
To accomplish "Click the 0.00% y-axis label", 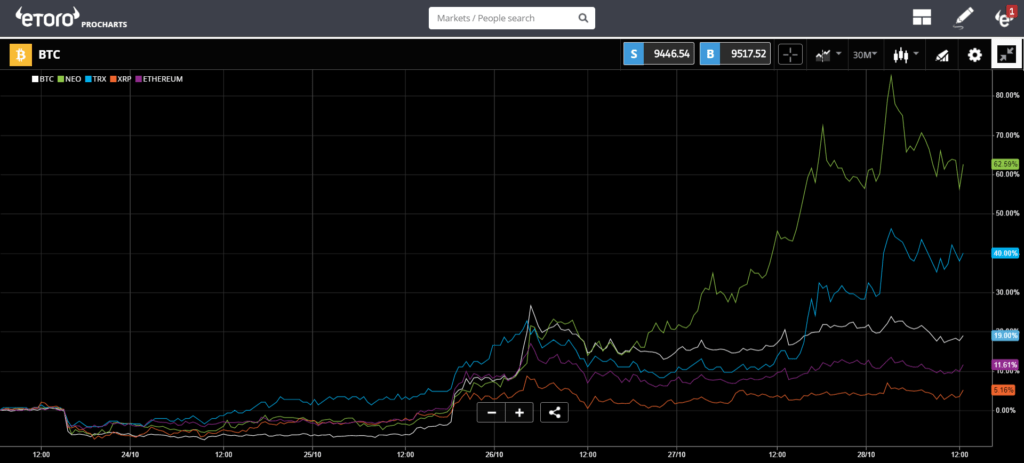I will click(x=1006, y=410).
